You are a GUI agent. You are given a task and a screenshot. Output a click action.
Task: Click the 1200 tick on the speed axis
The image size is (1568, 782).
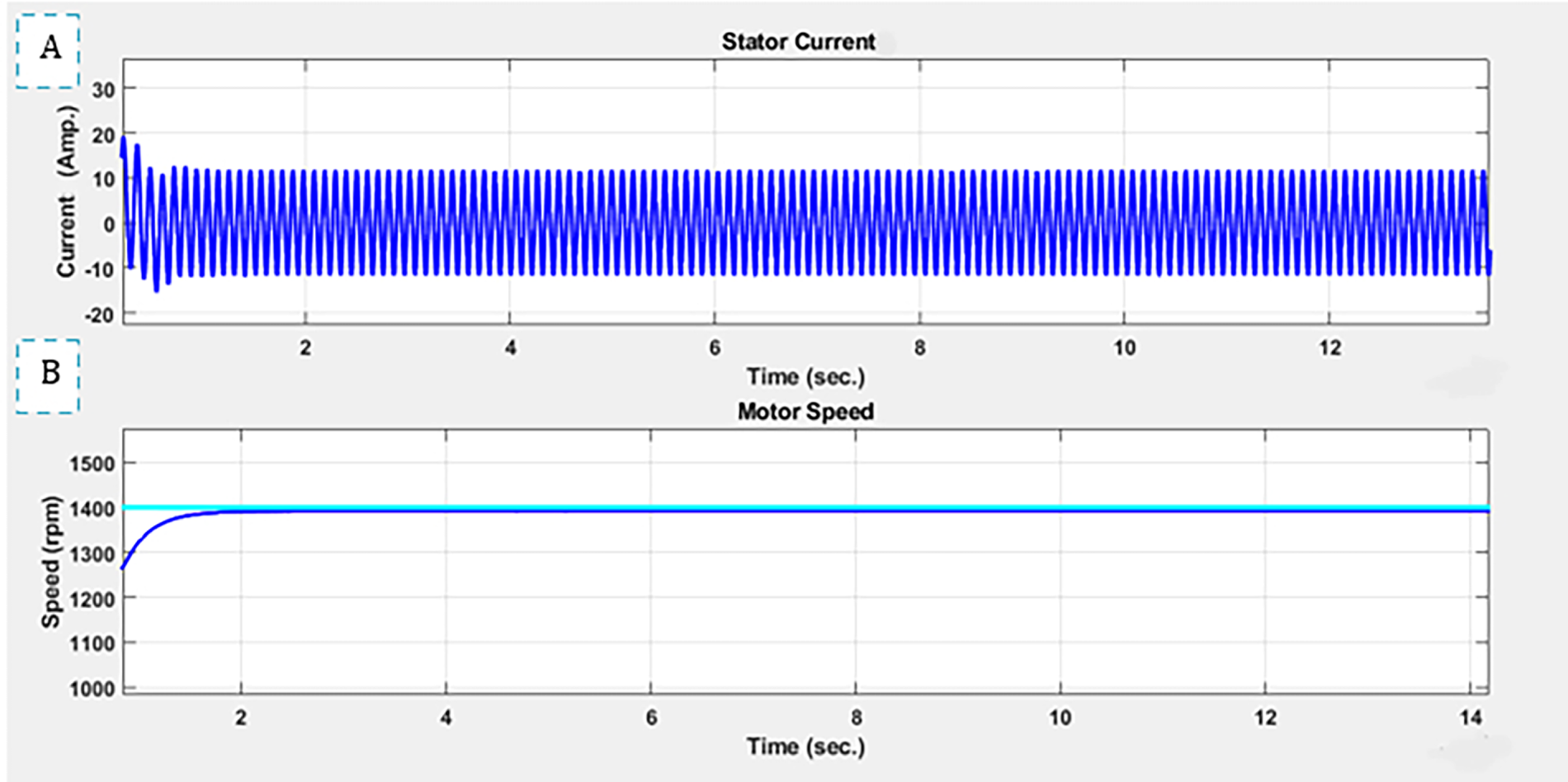[92, 599]
